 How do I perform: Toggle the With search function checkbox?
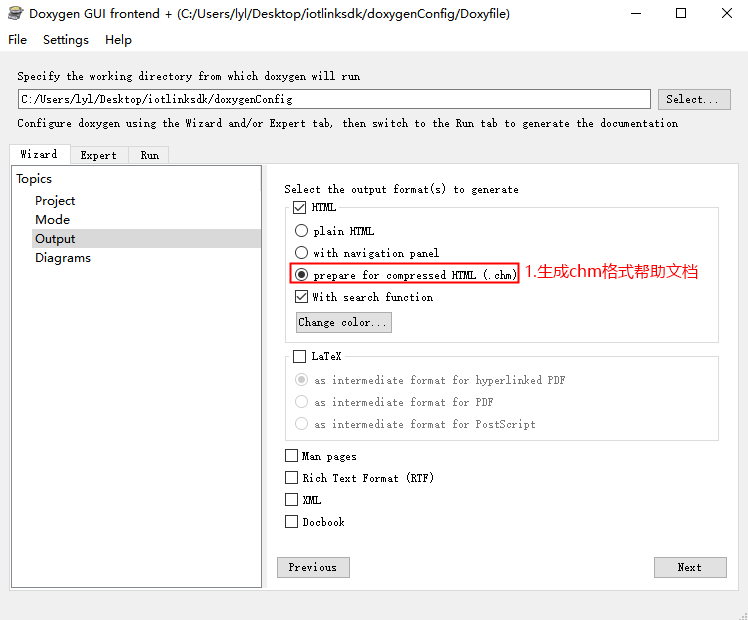(x=301, y=297)
